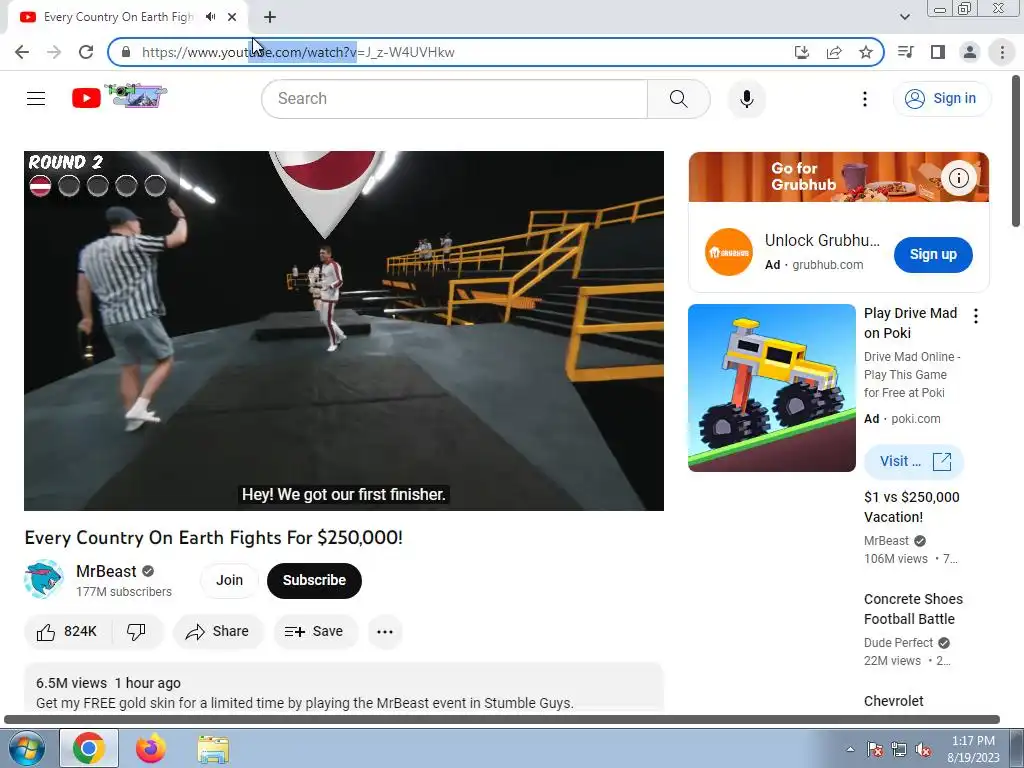Click the video player
The width and height of the screenshot is (1024, 768).
click(344, 330)
